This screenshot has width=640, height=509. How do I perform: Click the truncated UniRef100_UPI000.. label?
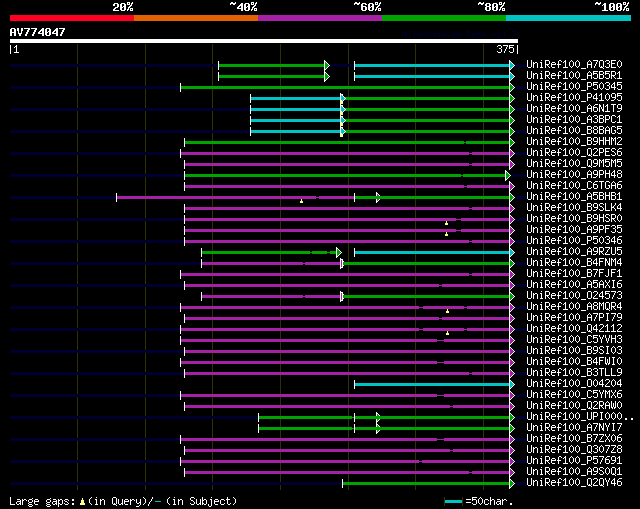[580, 417]
